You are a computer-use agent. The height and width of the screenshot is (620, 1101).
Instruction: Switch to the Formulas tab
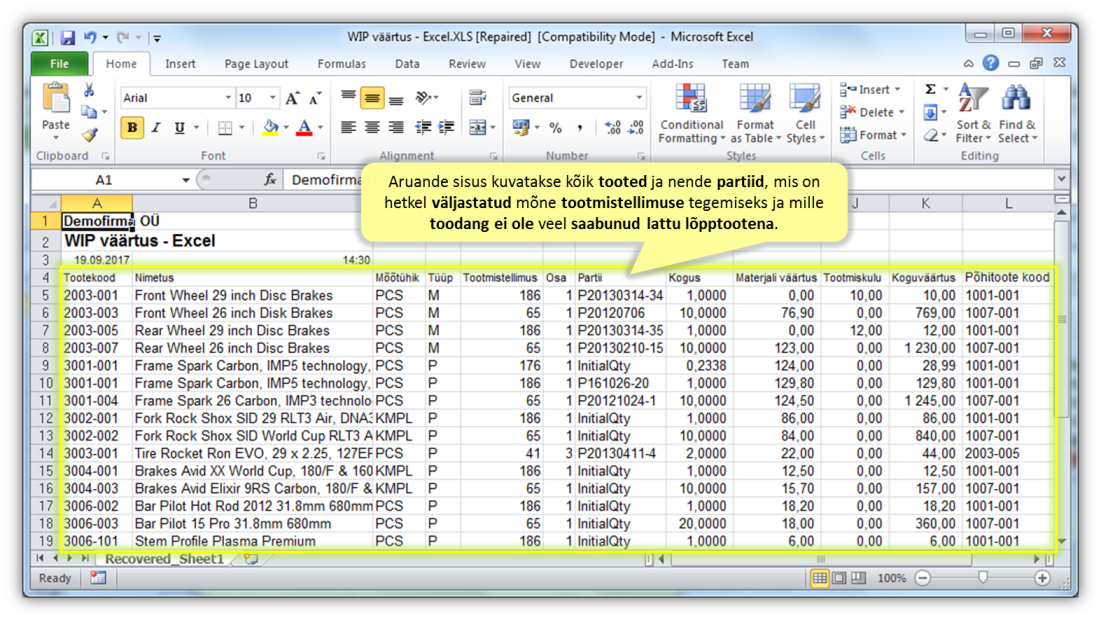pos(341,64)
